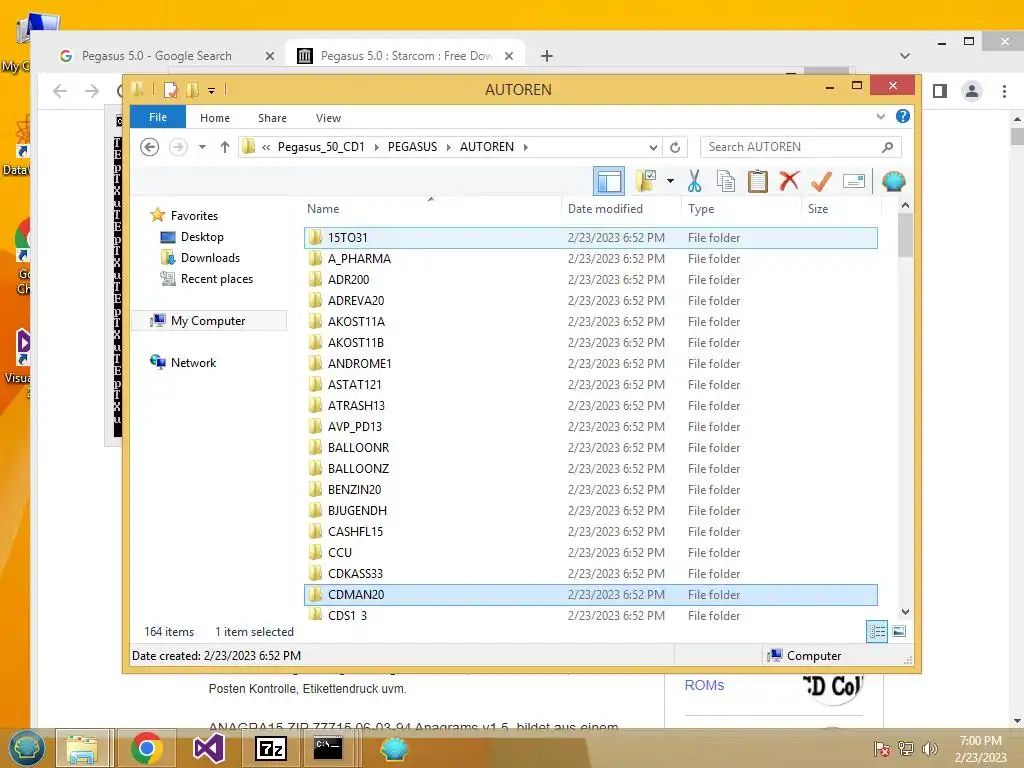Click the Paste clipboard toolbar icon
This screenshot has width=1024, height=768.
[x=758, y=181]
